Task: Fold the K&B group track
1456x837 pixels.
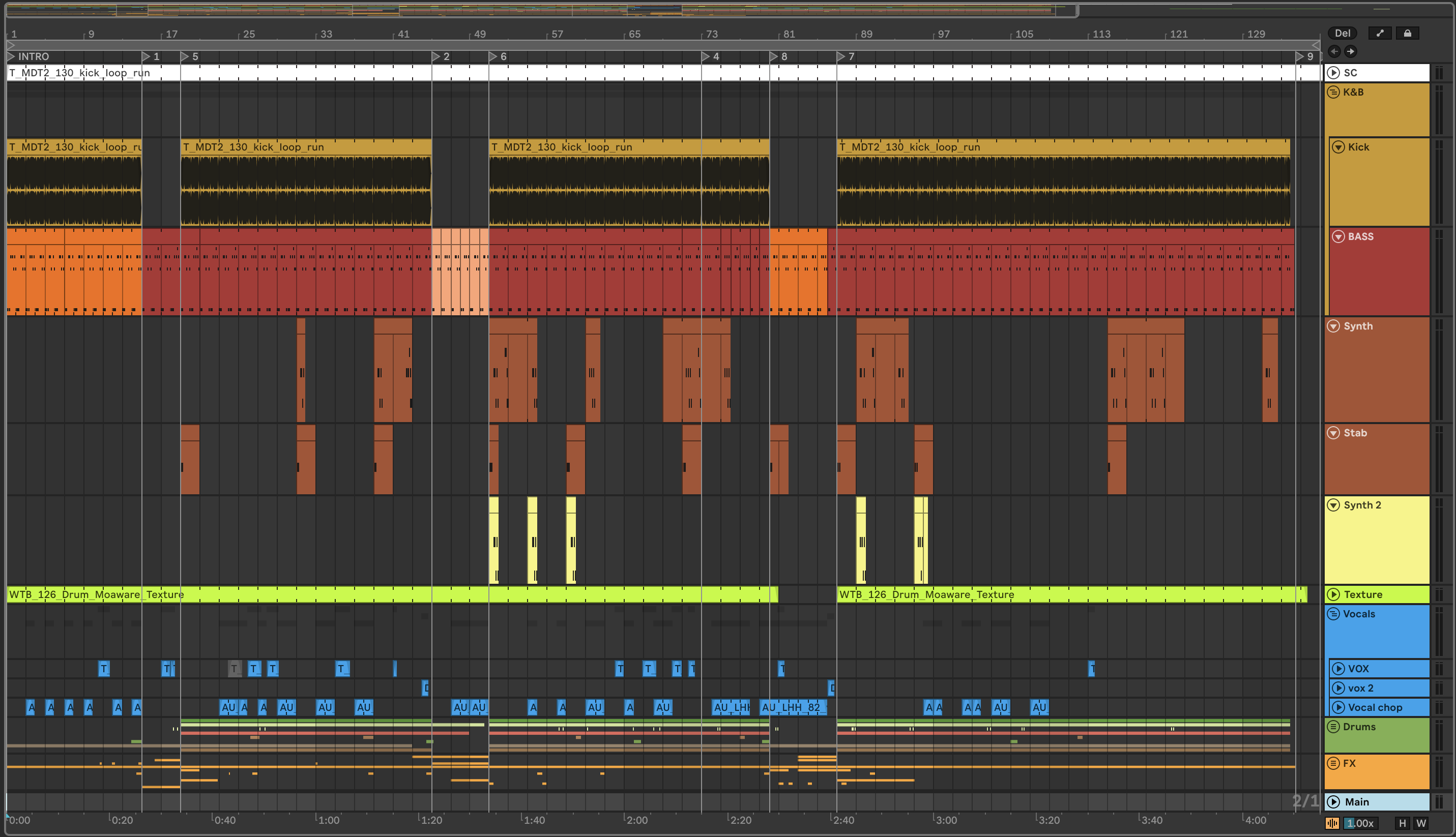Action: tap(1333, 92)
